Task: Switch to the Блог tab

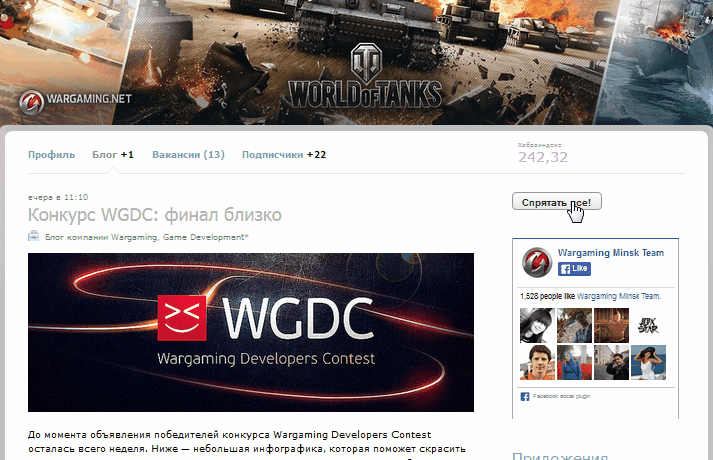Action: [x=105, y=155]
